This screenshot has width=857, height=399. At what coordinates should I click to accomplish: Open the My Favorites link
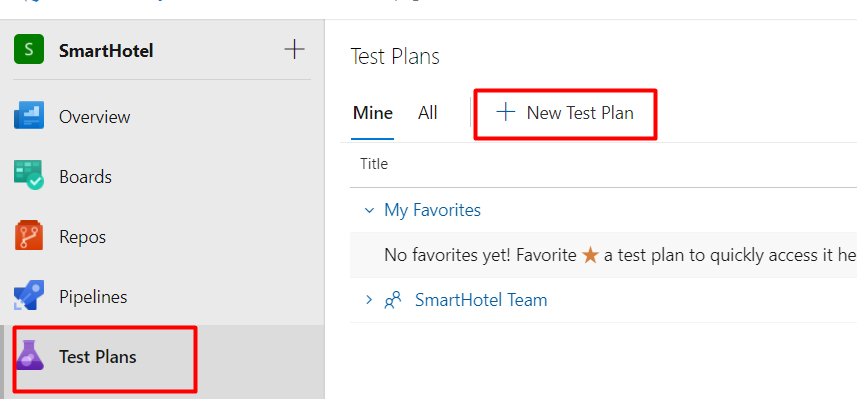[432, 210]
